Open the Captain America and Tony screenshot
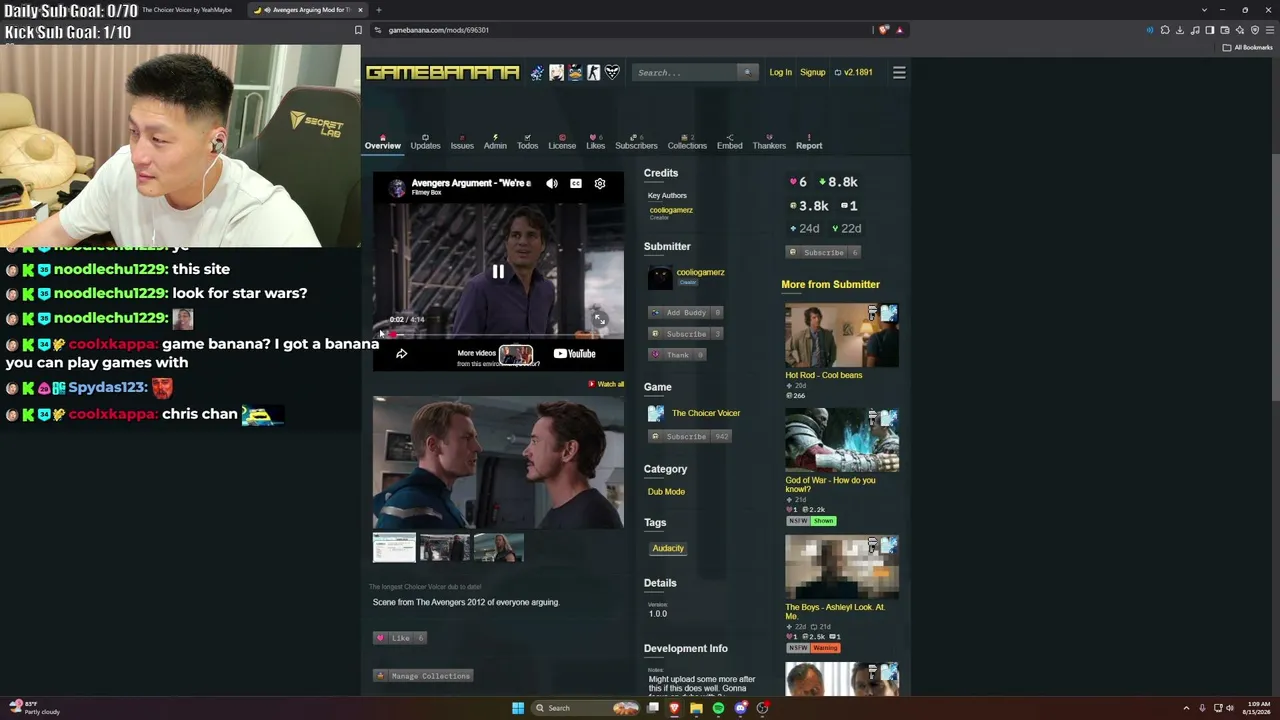Screen dimensions: 1280x720 498,462
